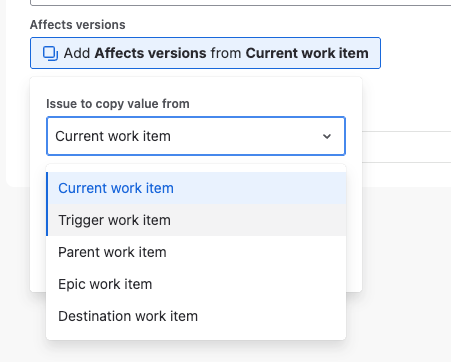
Task: Click the word Add in the Affects versions button
Action: [x=77, y=53]
